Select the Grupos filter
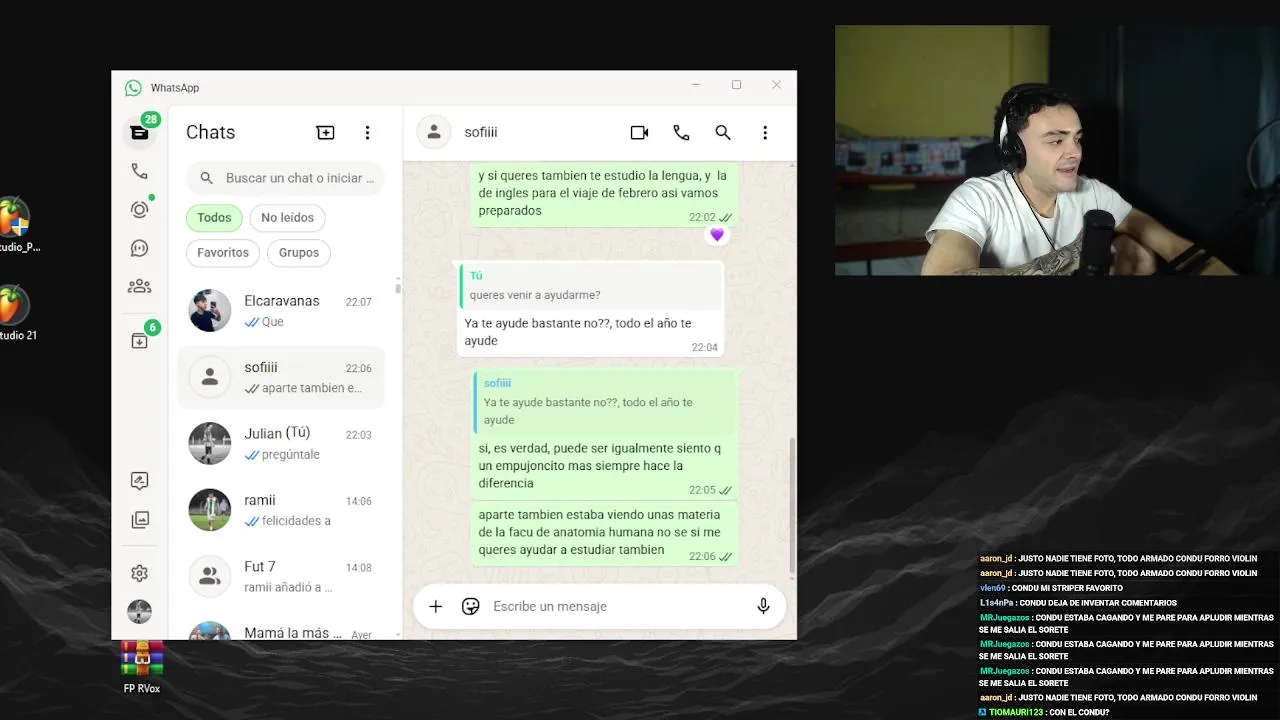This screenshot has width=1280, height=720. click(x=299, y=252)
